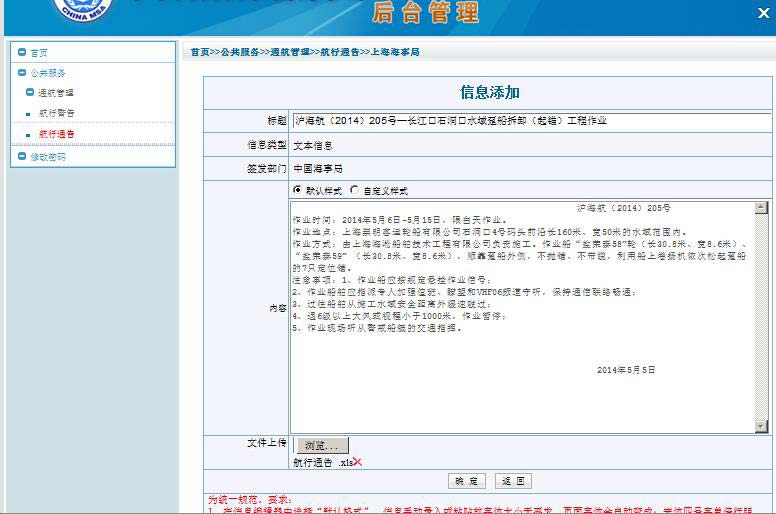Close window with top-right X
Image resolution: width=776 pixels, height=514 pixels.
[764, 13]
